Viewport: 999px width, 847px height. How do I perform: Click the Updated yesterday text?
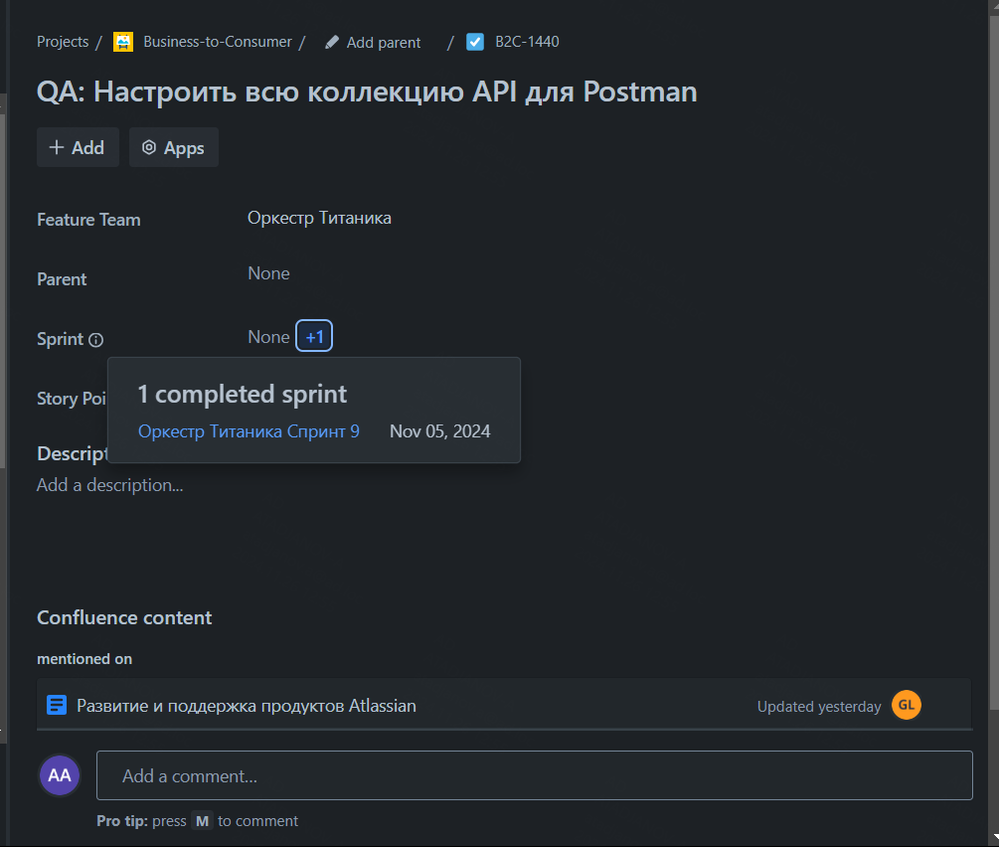pos(819,707)
